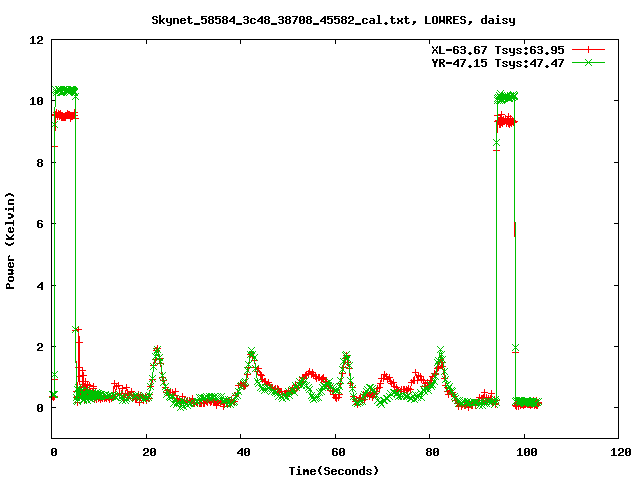This screenshot has width=640, height=480.
Task: Click the x-axis tick label 80
Action: (433, 452)
